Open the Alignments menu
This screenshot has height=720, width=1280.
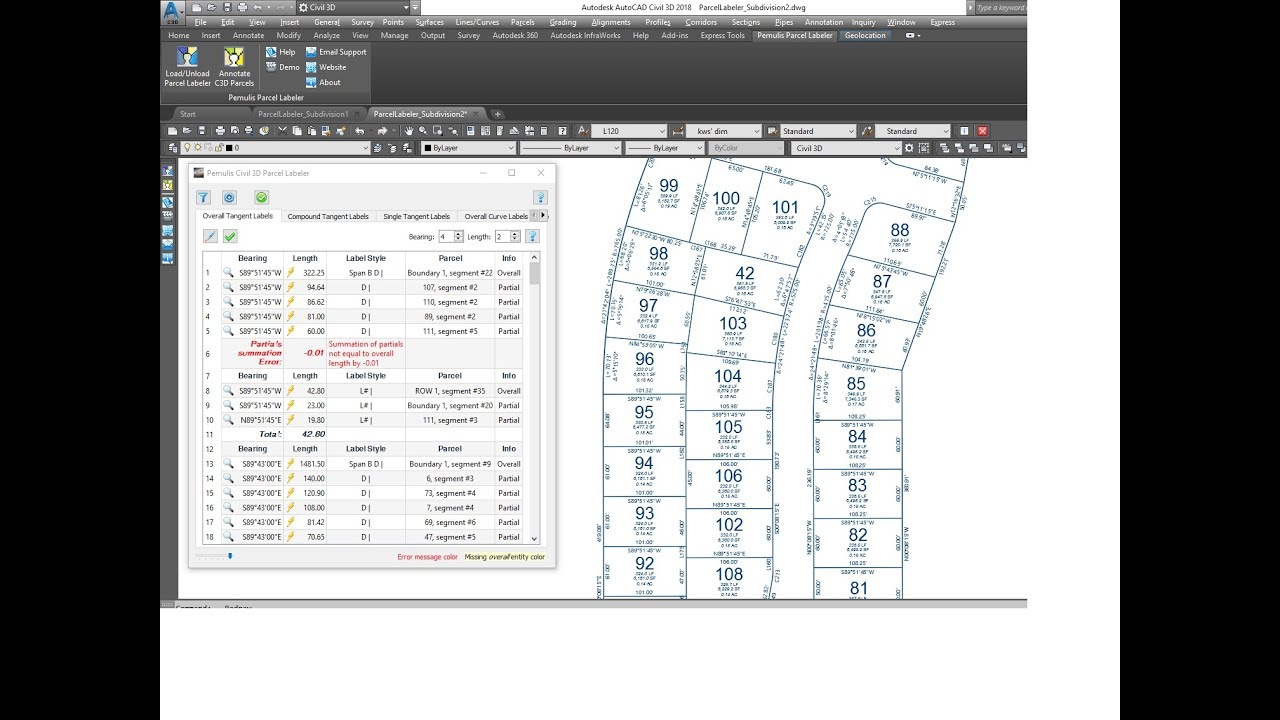click(610, 22)
